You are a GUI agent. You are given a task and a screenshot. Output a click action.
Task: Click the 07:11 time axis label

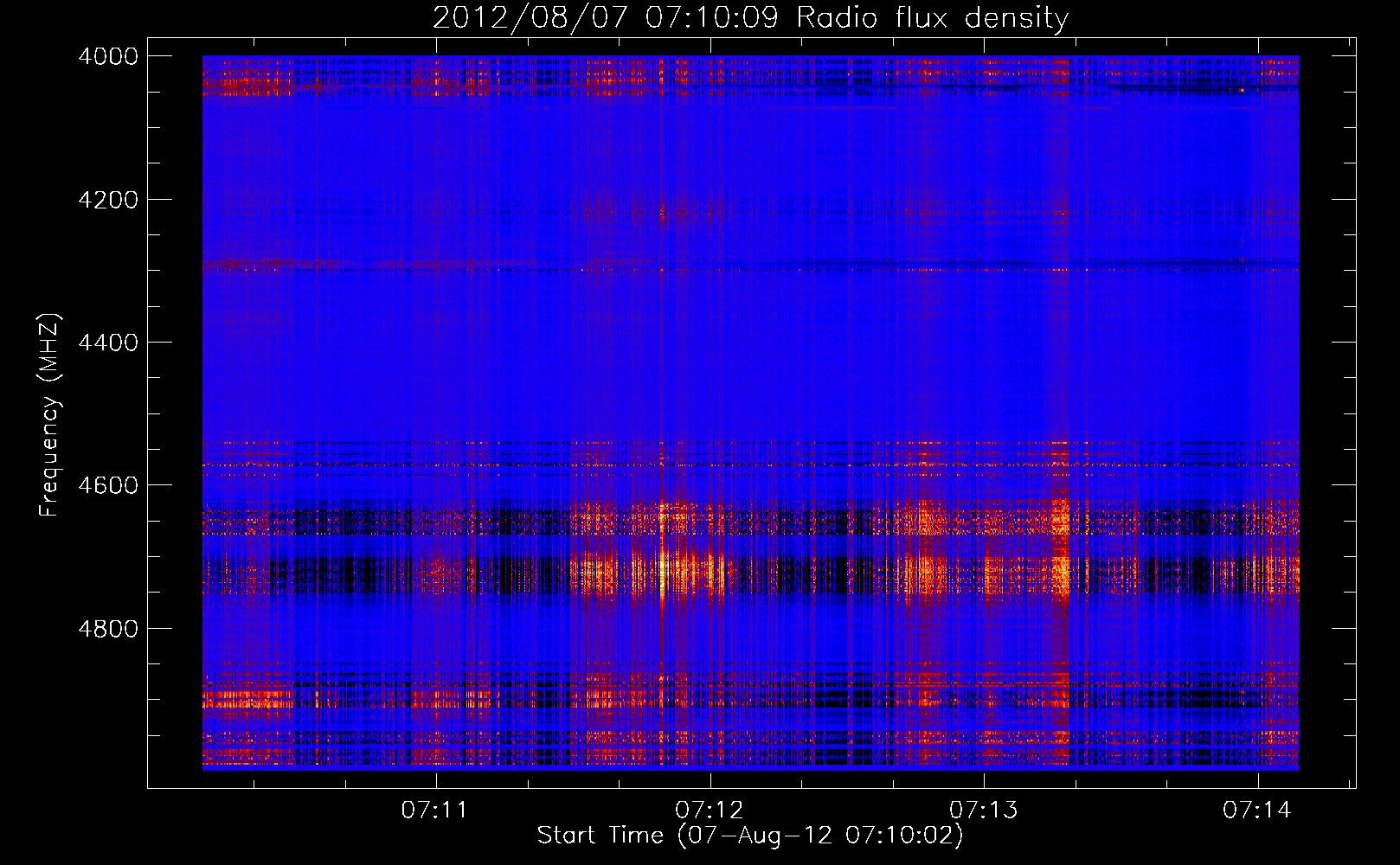pyautogui.click(x=434, y=810)
